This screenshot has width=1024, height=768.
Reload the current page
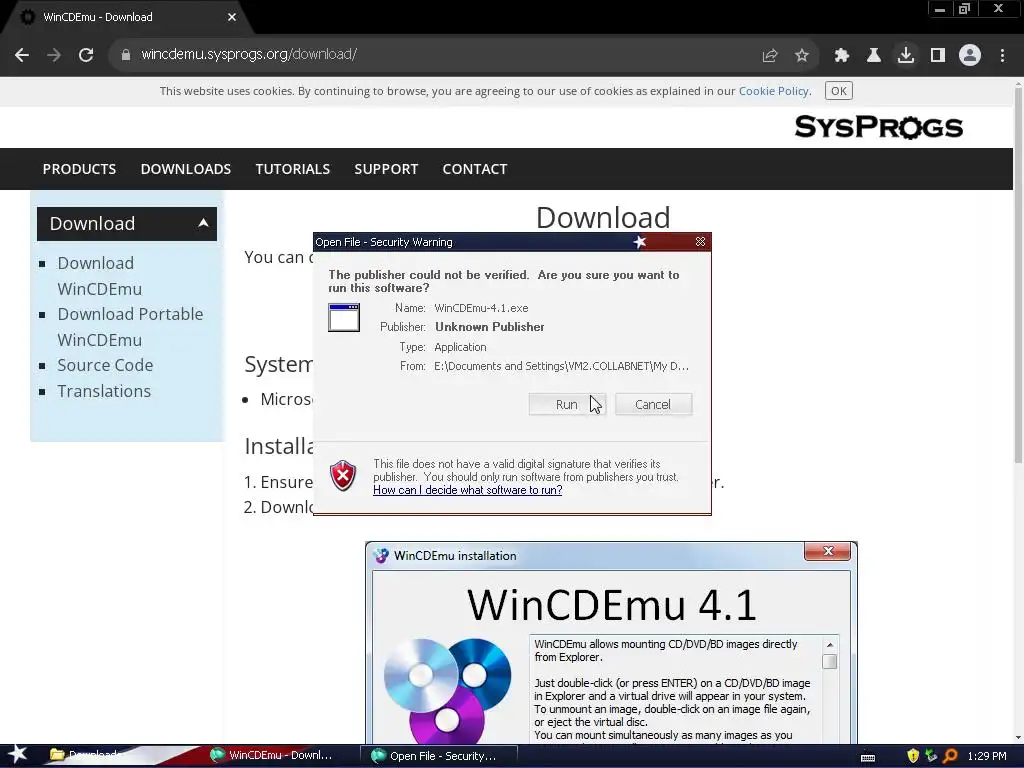86,55
